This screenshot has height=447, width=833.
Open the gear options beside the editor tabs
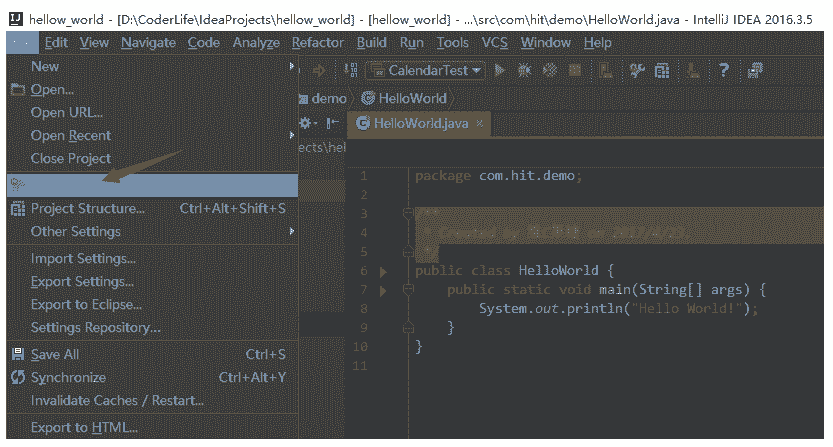307,123
